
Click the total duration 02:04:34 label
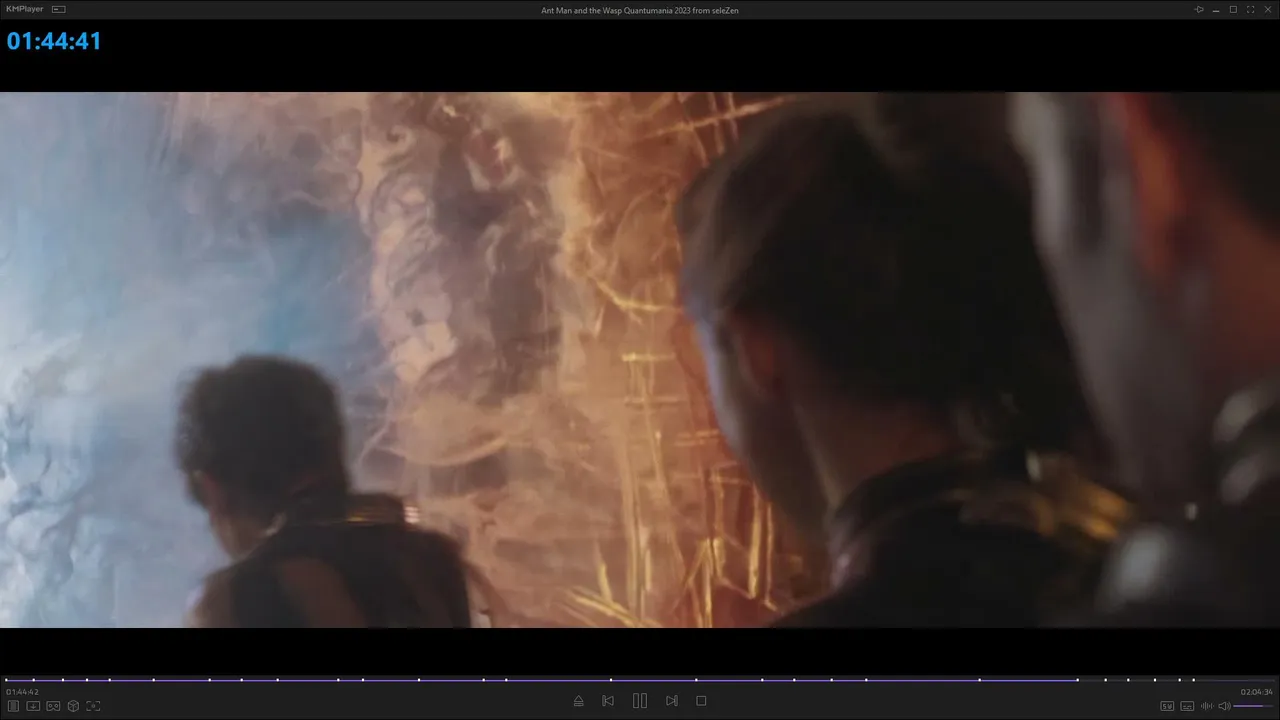[x=1257, y=692]
